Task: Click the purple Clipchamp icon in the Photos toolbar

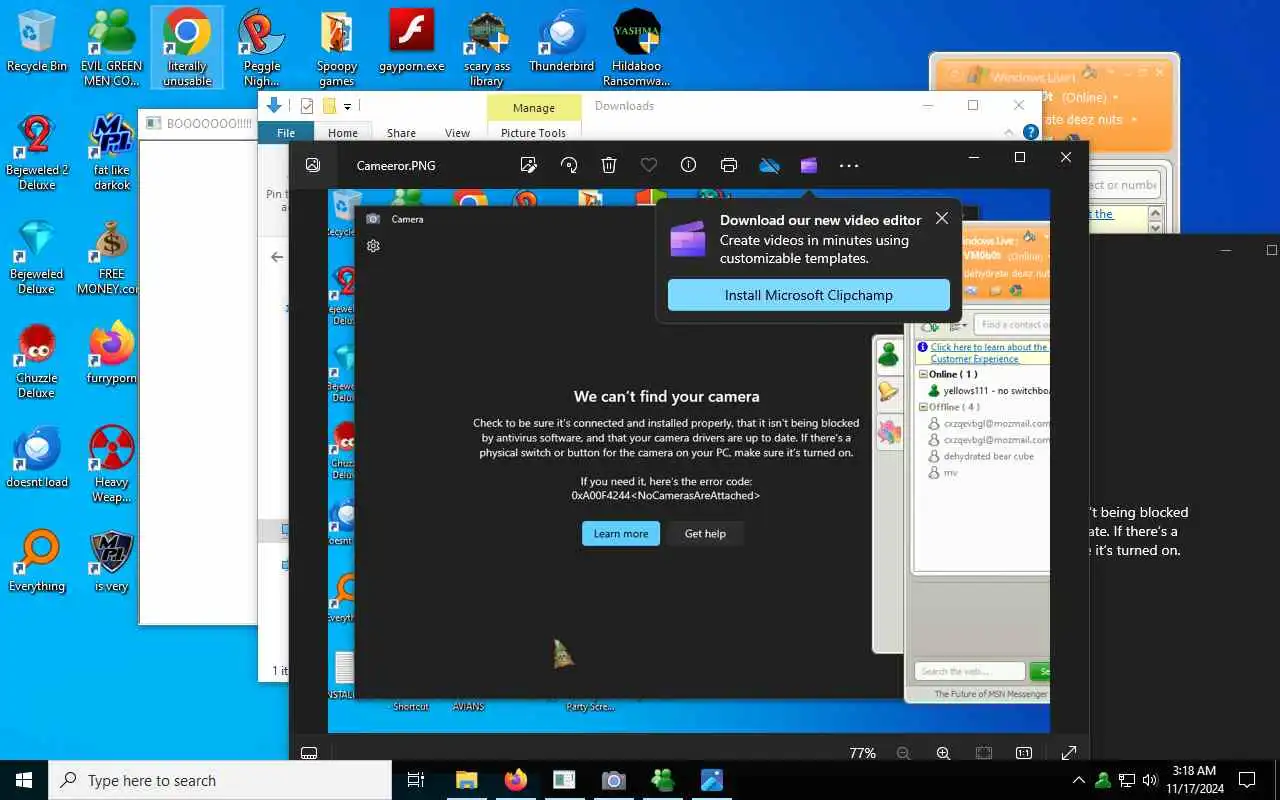Action: tap(809, 165)
